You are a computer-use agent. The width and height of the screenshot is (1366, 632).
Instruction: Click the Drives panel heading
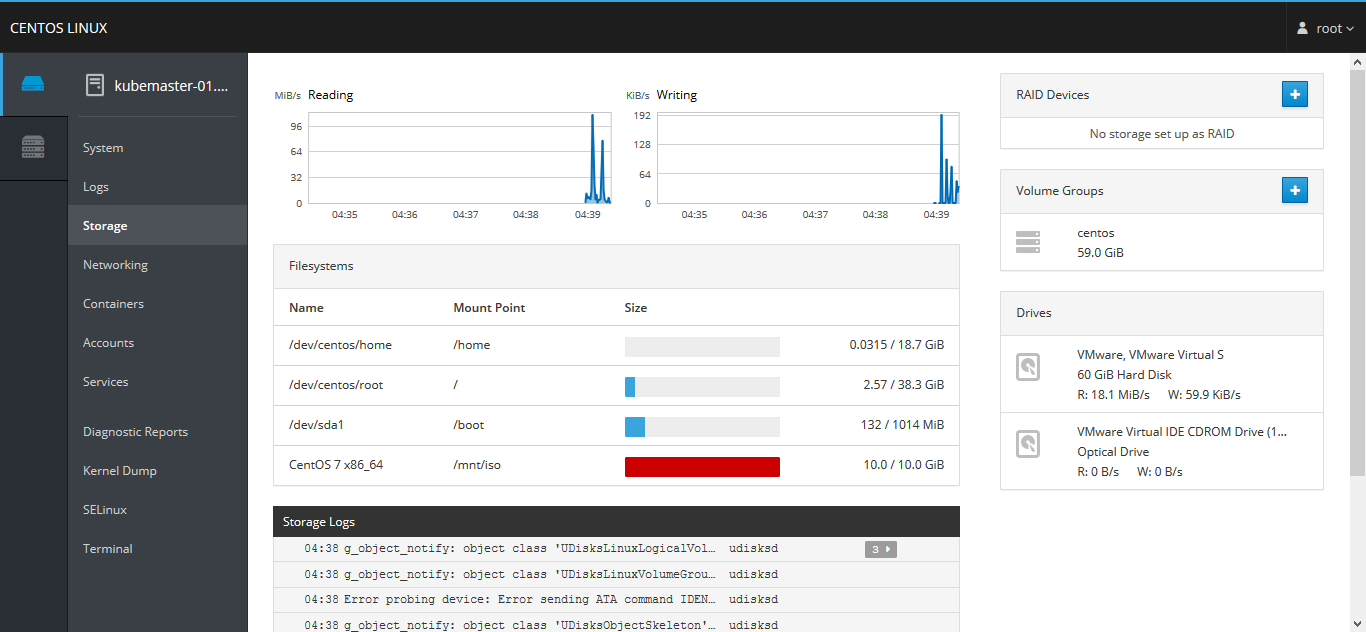1034,313
